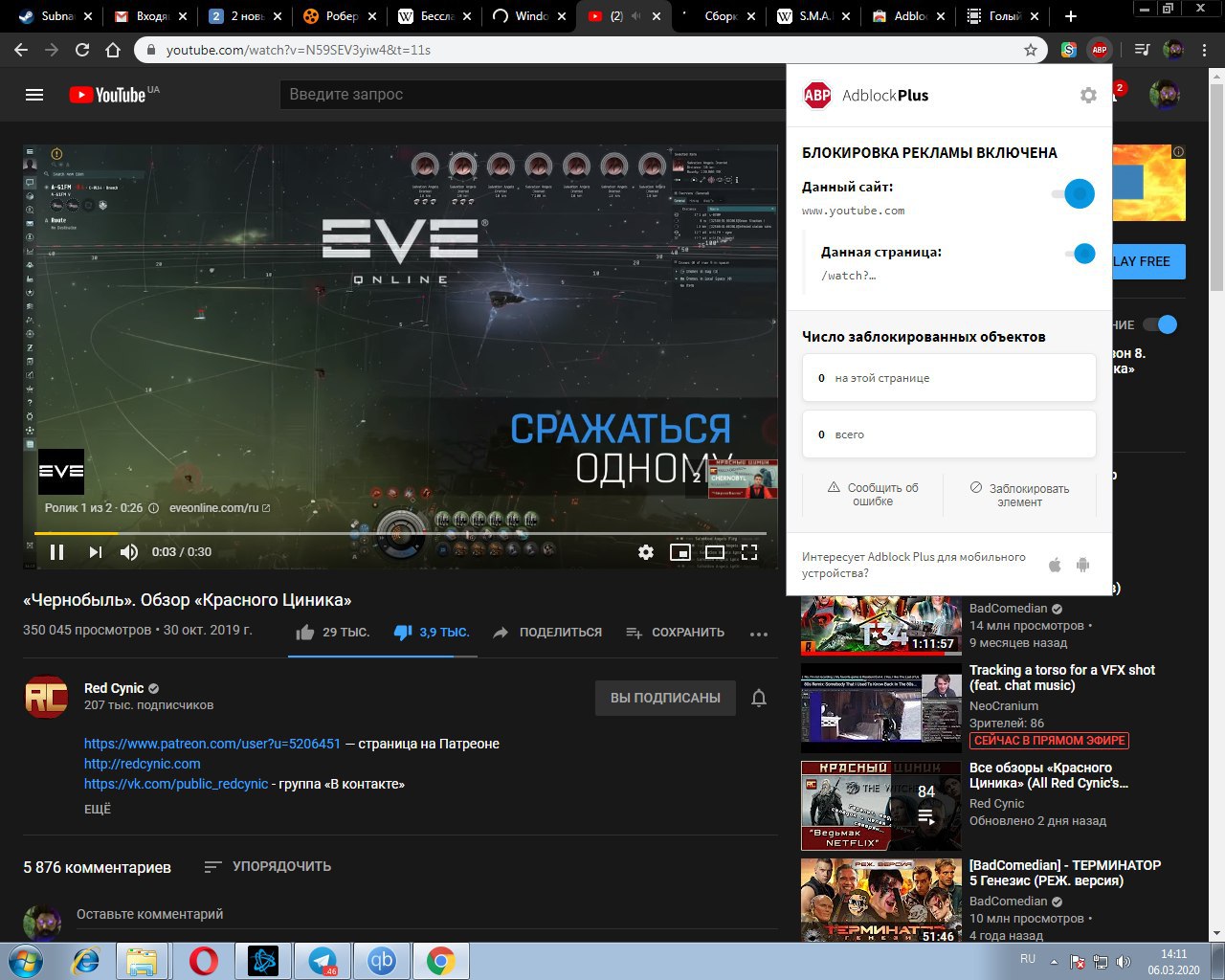This screenshot has width=1225, height=980.
Task: Click the Оставьте комментарий comment field
Action: tap(427, 915)
